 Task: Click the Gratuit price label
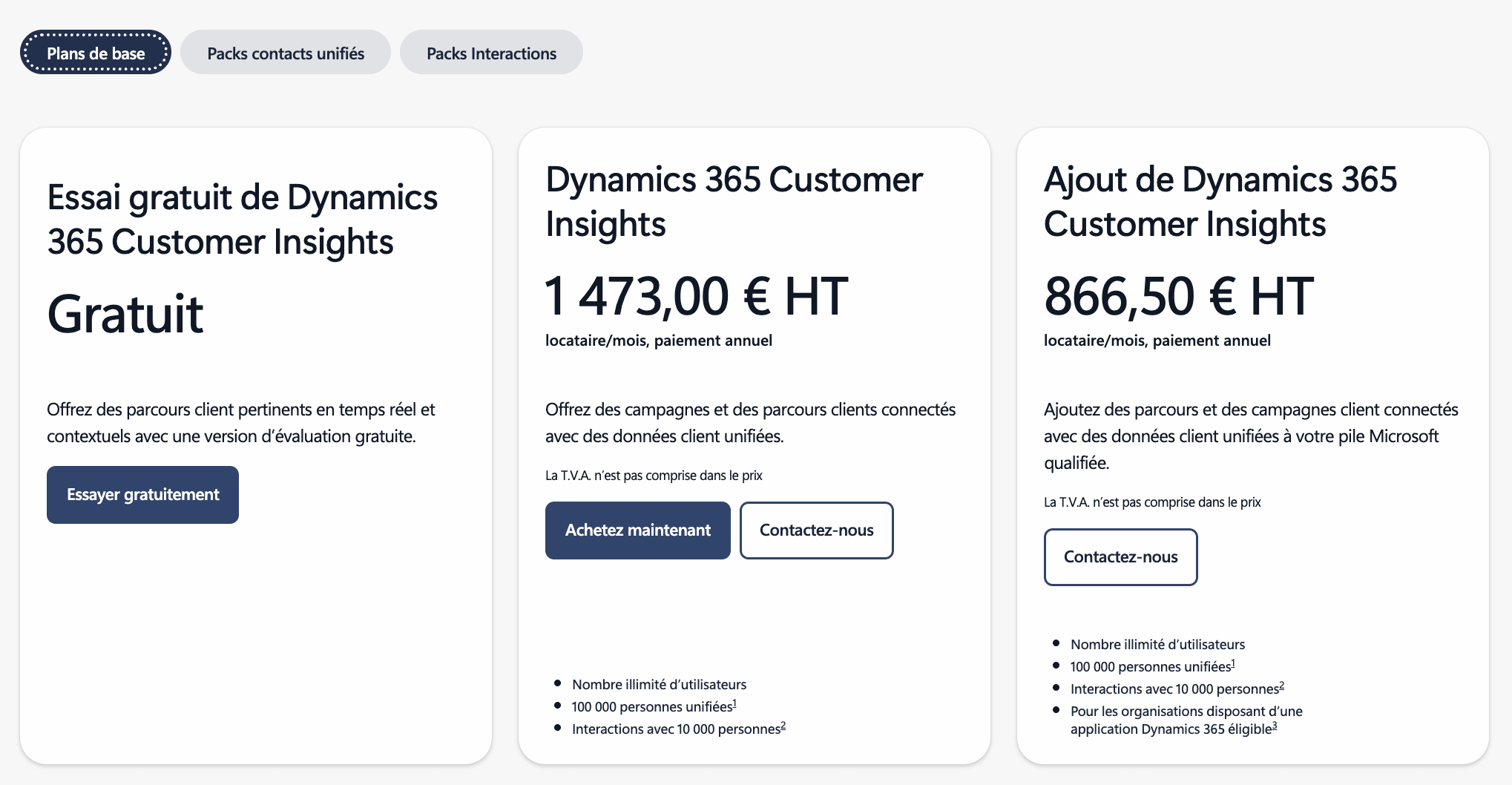125,315
